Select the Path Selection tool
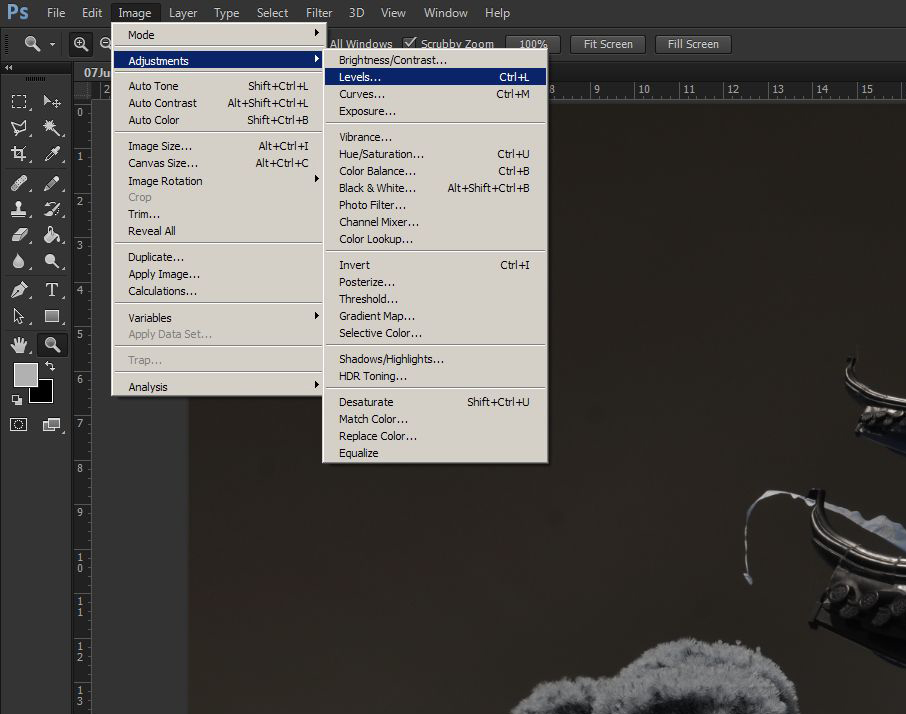 click(19, 316)
